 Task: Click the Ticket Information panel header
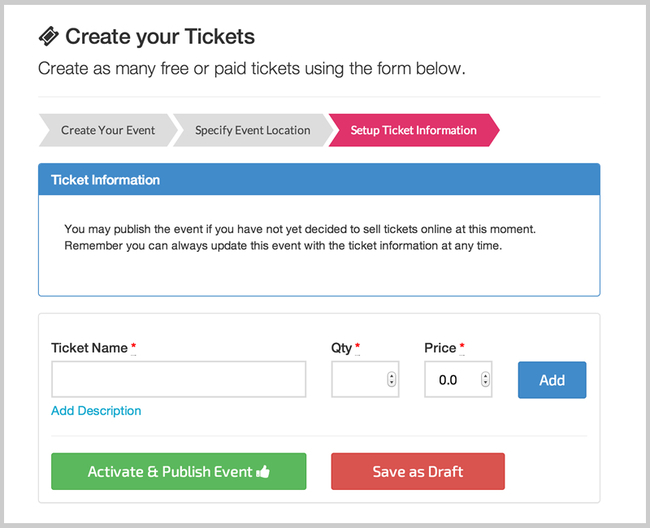click(x=319, y=181)
